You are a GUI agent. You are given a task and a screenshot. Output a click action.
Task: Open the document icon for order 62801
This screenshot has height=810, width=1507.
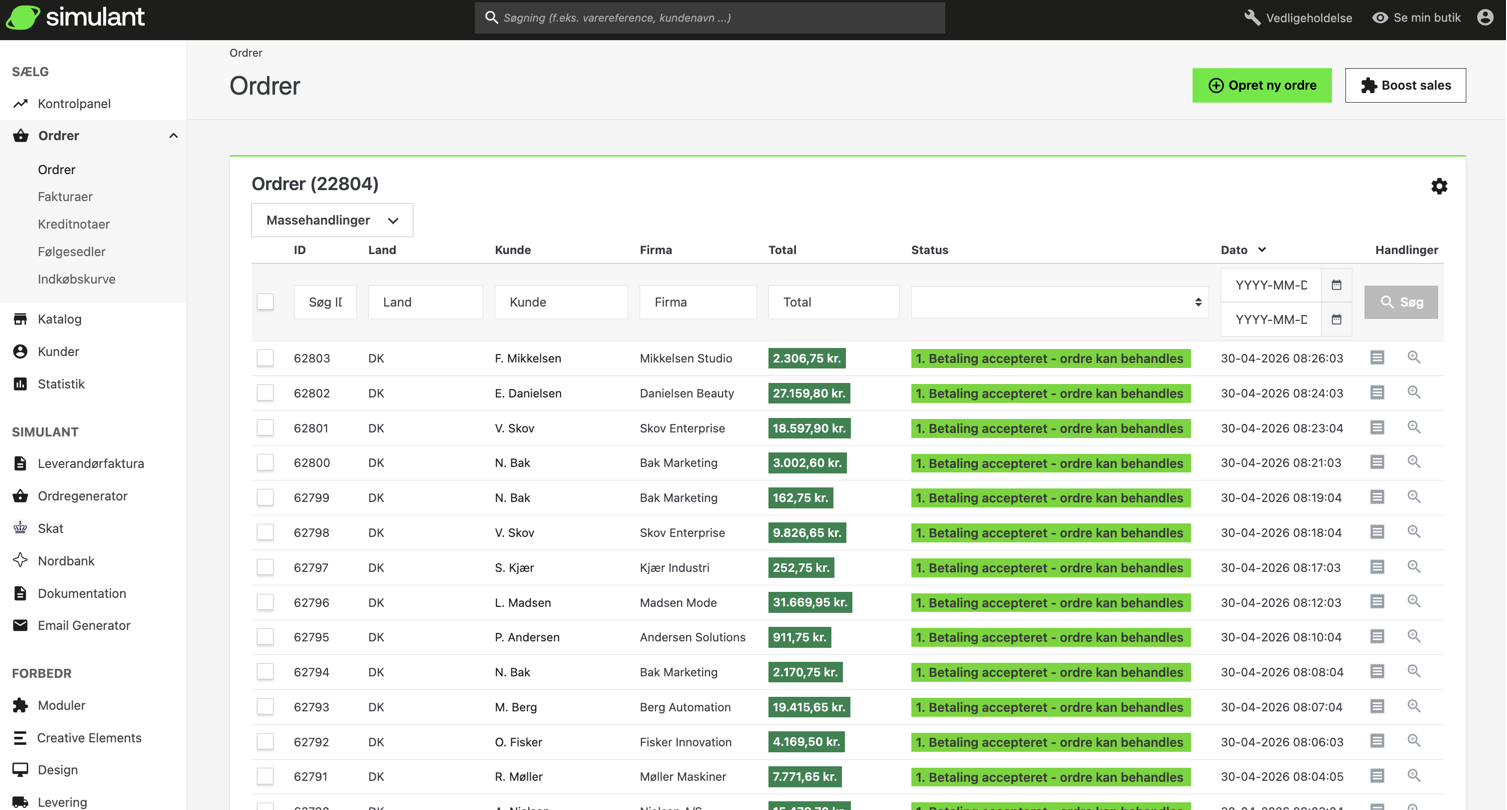(x=1377, y=427)
